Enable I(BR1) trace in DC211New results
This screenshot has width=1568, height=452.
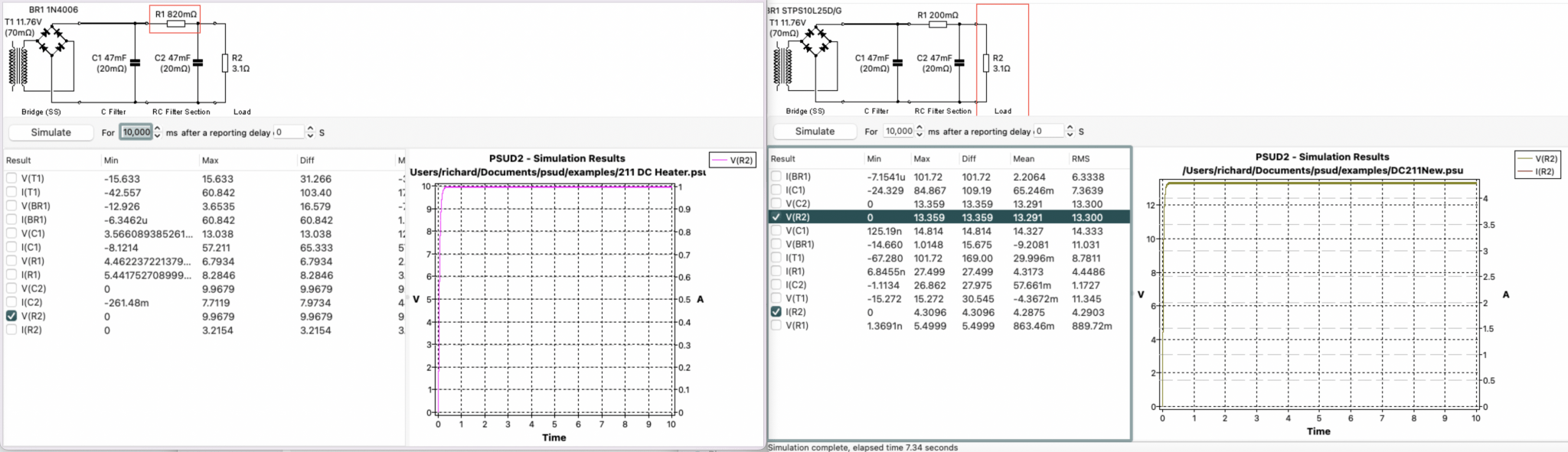click(x=776, y=177)
